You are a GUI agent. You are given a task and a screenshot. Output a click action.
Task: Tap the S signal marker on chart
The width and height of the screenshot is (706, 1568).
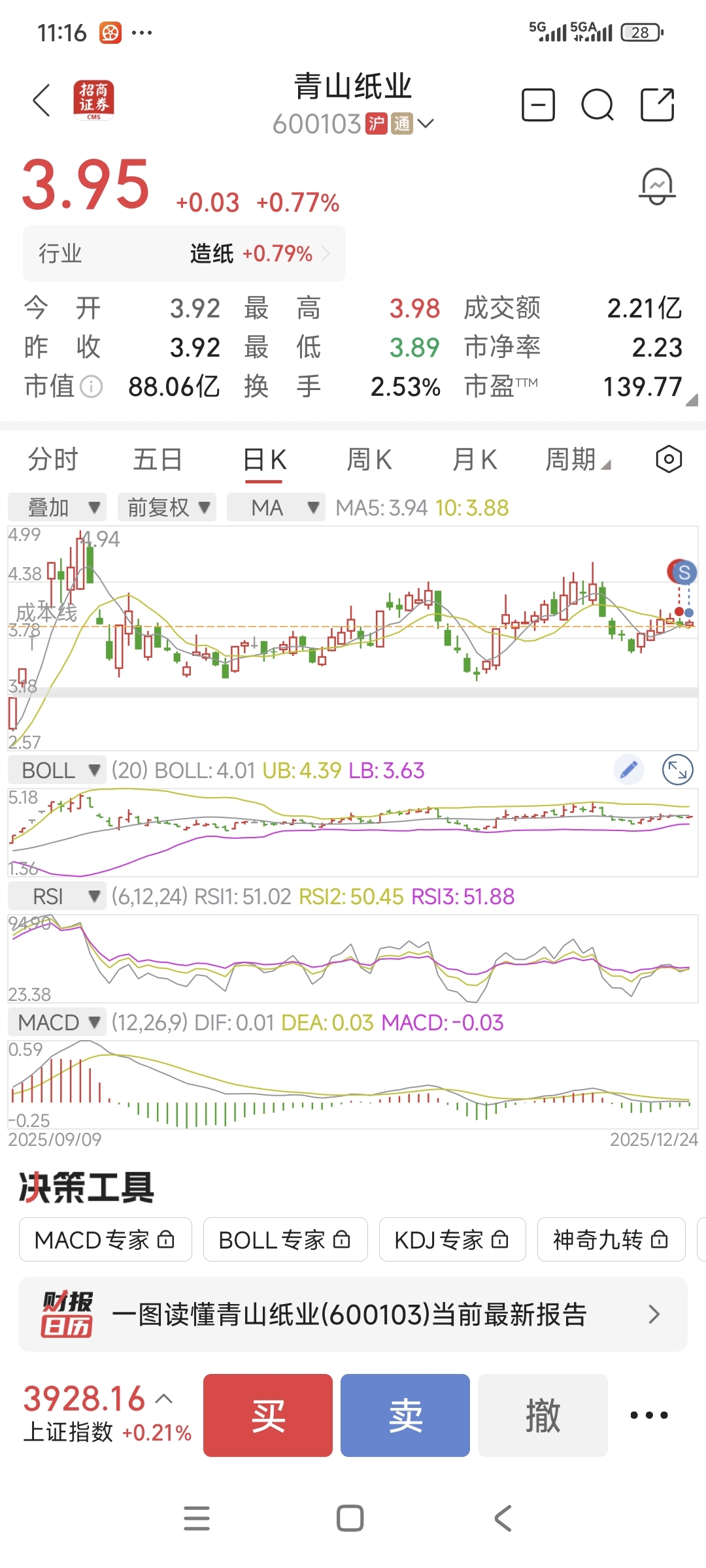[x=683, y=573]
